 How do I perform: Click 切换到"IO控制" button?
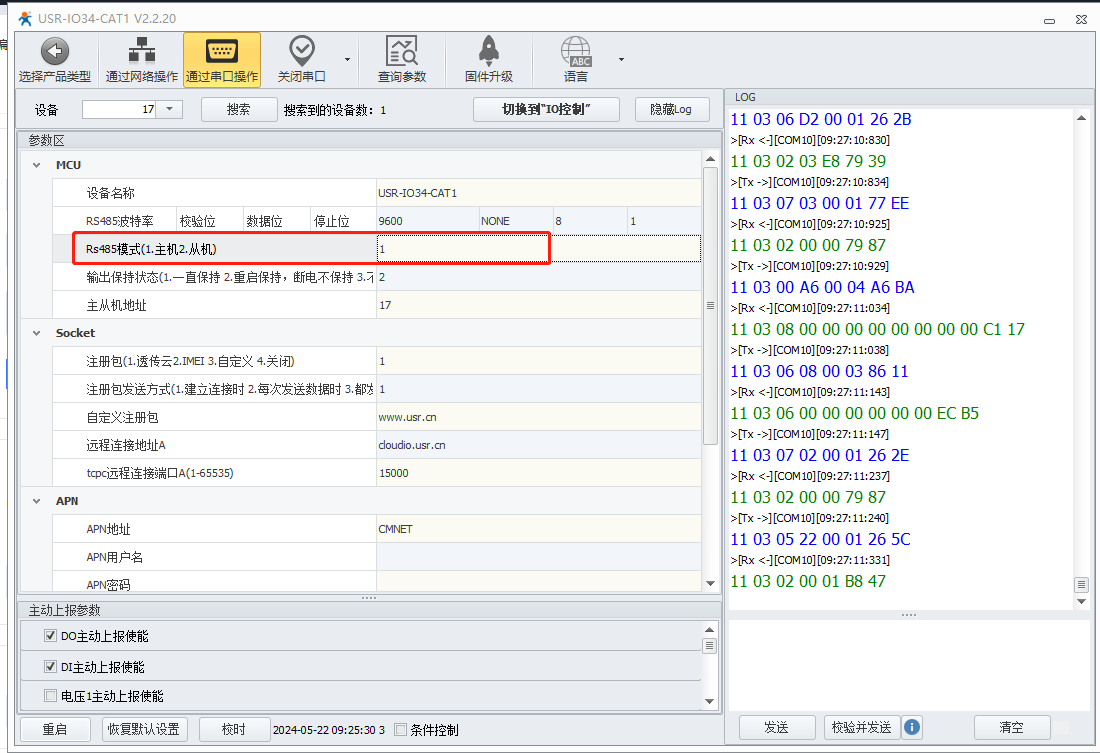click(x=546, y=110)
